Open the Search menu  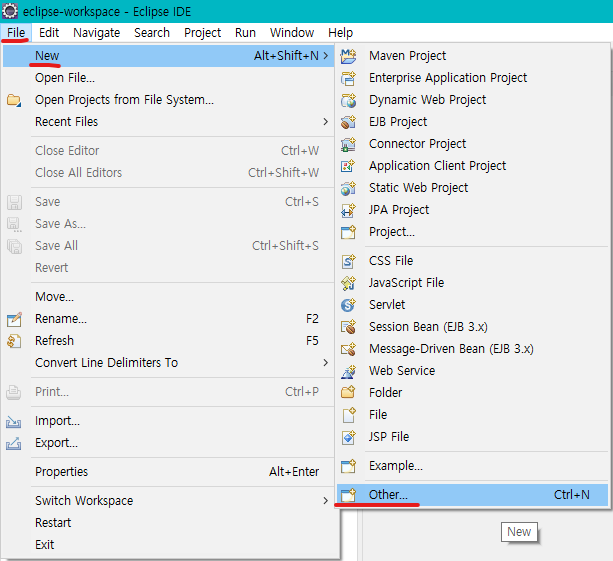(152, 33)
